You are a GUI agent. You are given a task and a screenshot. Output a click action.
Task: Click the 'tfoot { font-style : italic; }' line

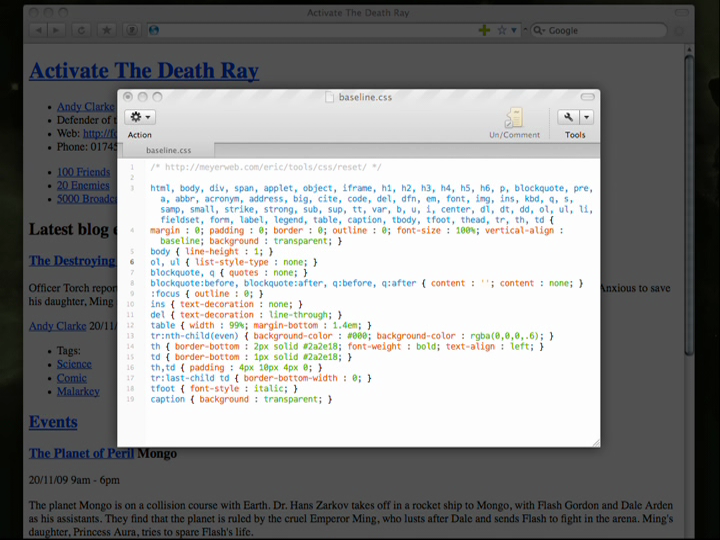pos(224,388)
